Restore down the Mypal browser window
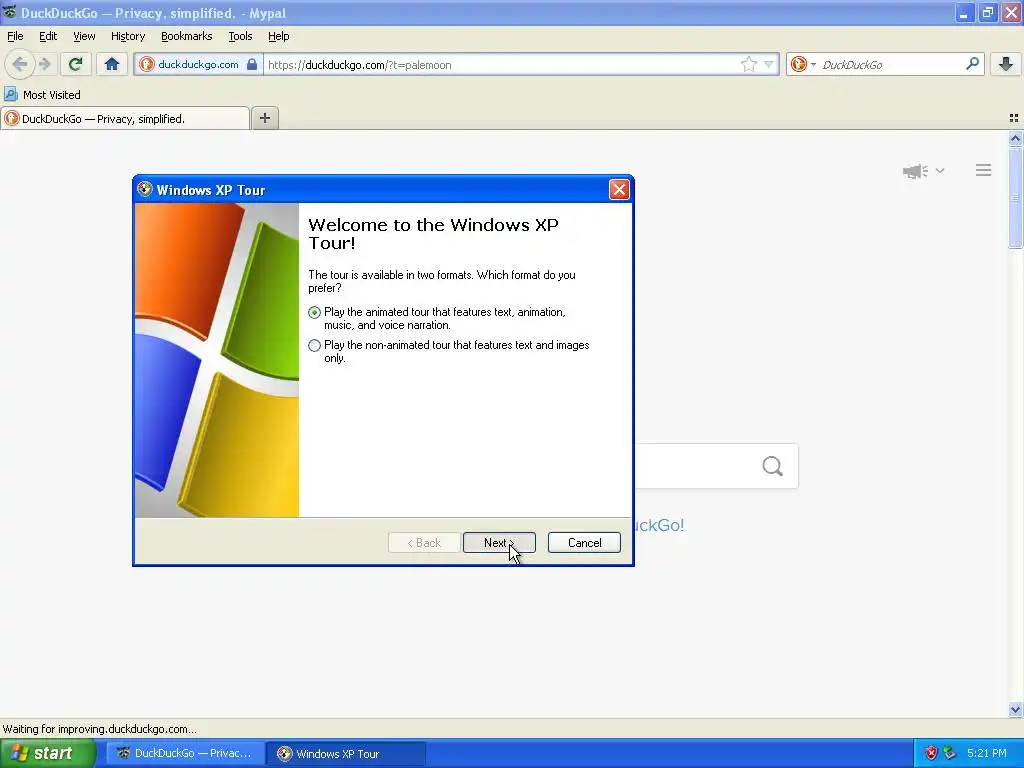 point(987,13)
